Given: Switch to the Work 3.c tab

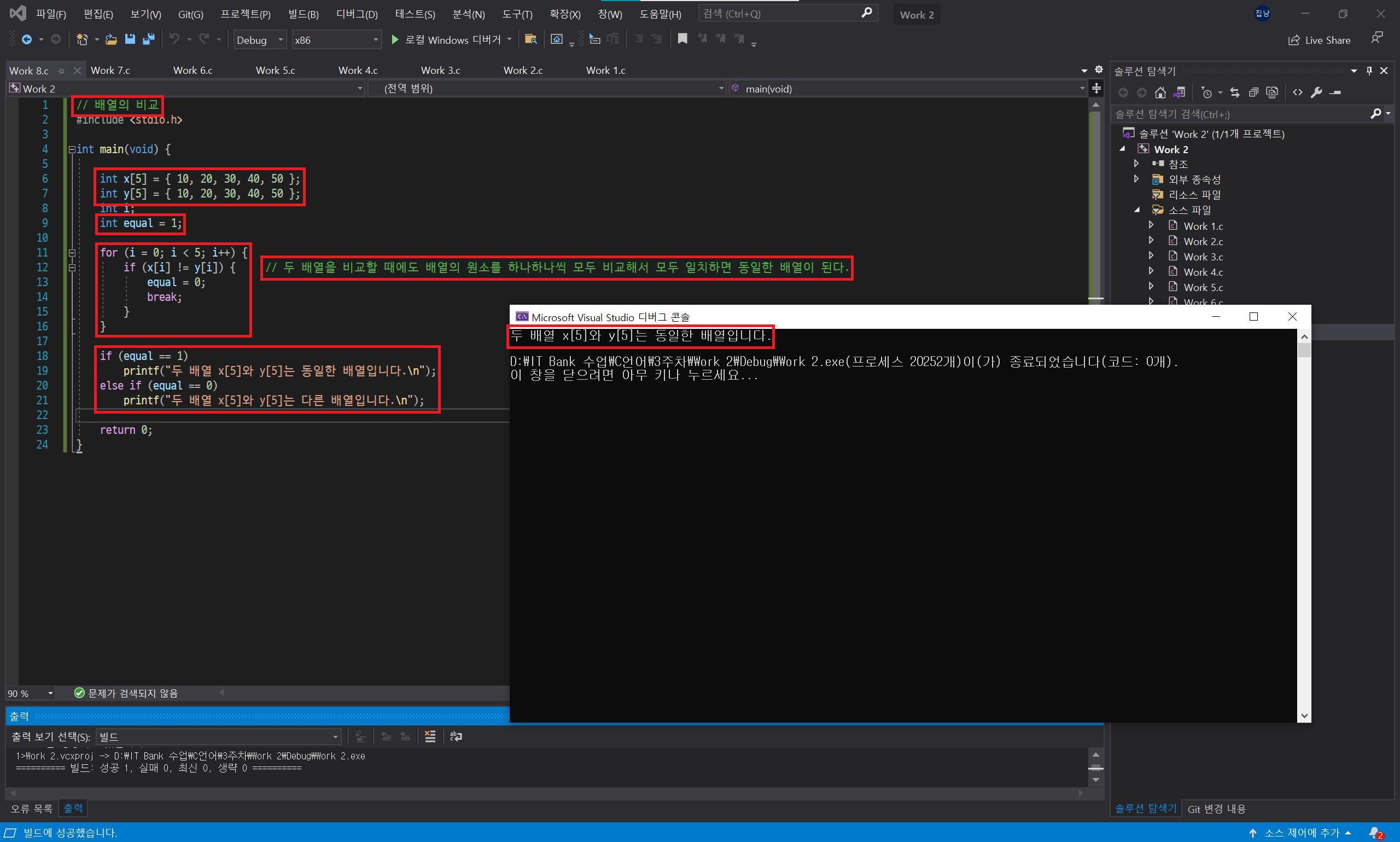Looking at the screenshot, I should (x=440, y=71).
